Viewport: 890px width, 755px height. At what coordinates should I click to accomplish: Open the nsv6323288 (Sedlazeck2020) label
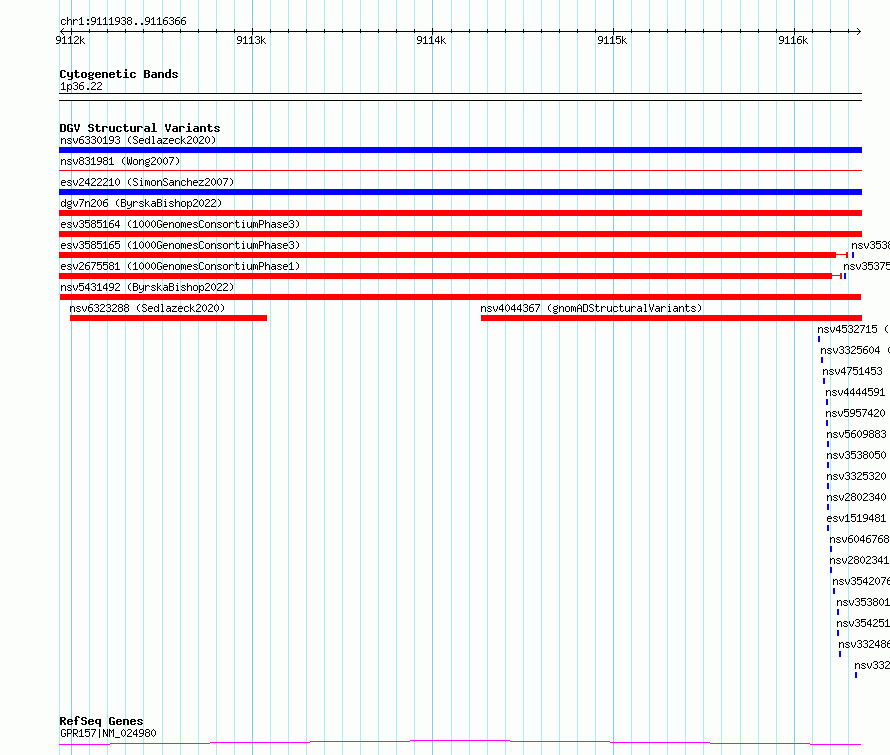click(x=147, y=308)
